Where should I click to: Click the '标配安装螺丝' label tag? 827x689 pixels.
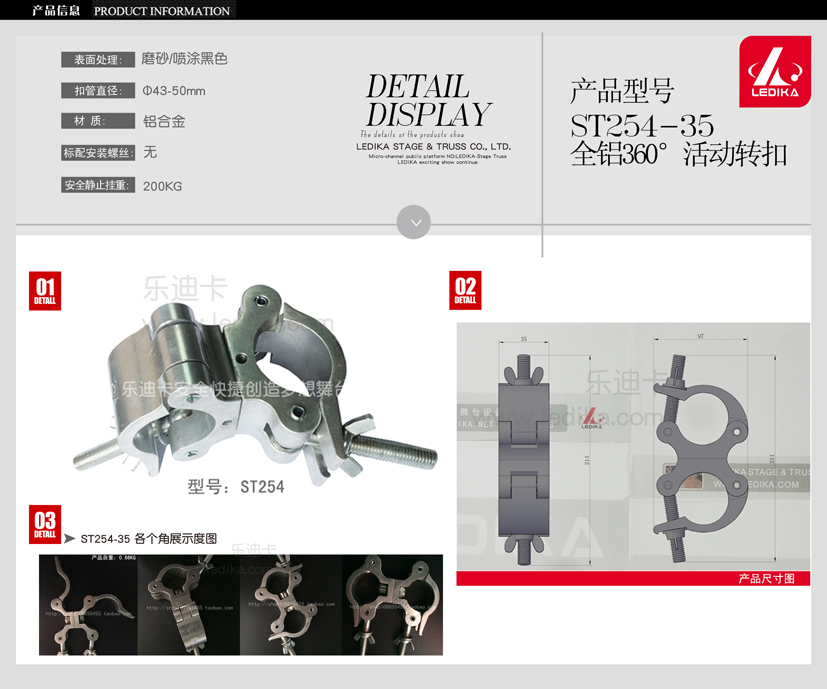[98, 153]
